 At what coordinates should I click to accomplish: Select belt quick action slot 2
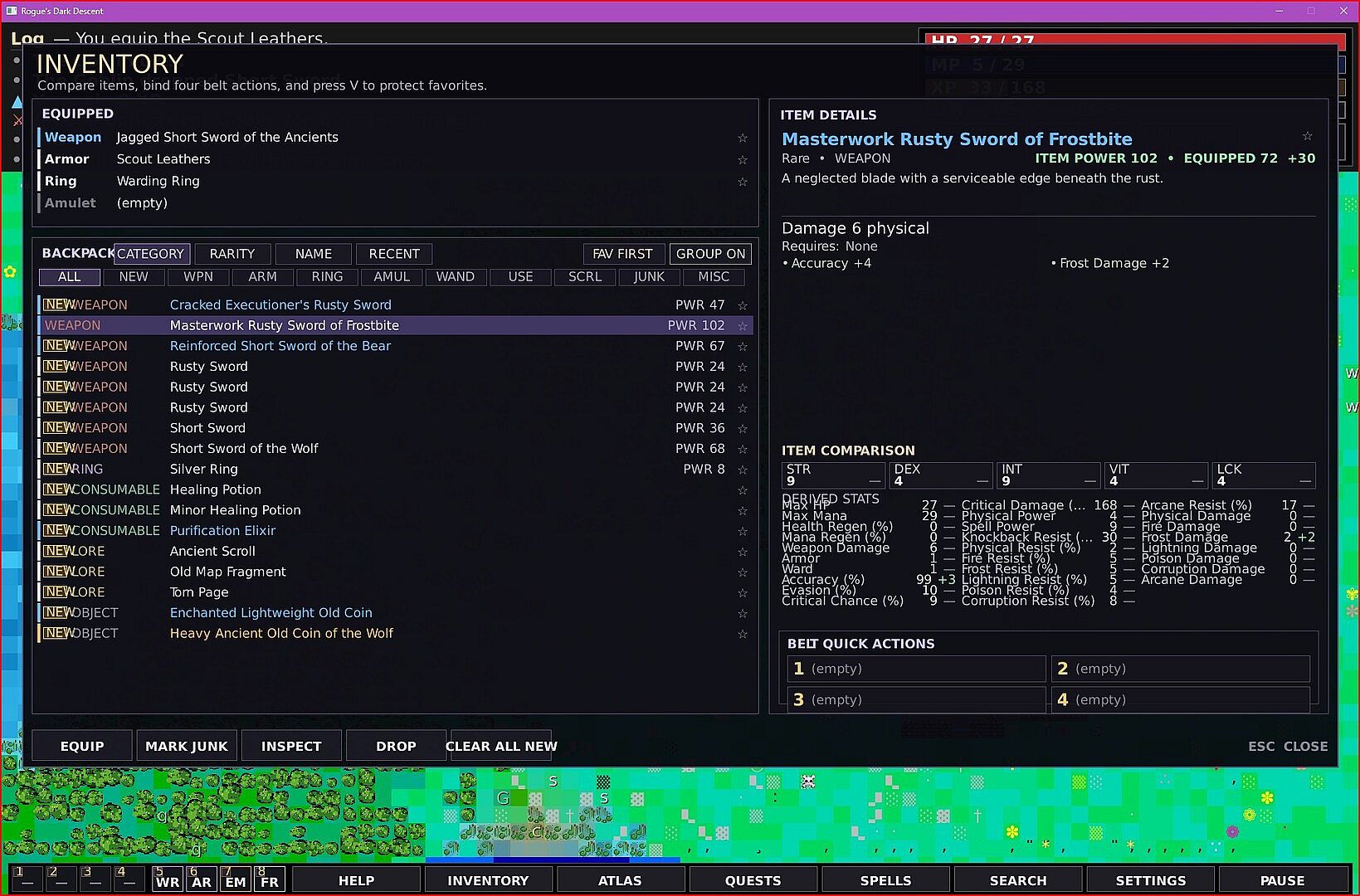coord(1180,669)
